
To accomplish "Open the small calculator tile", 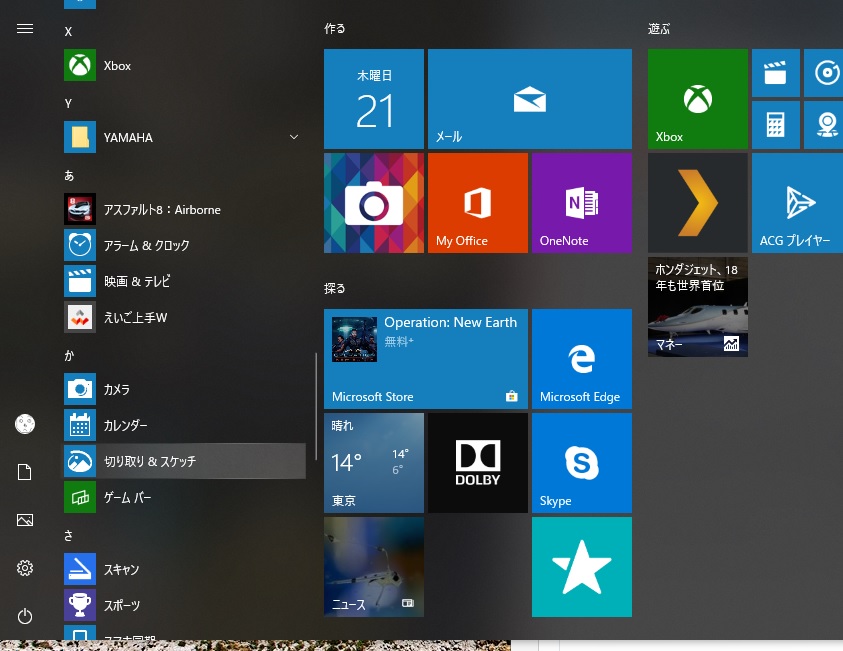I will tap(775, 125).
